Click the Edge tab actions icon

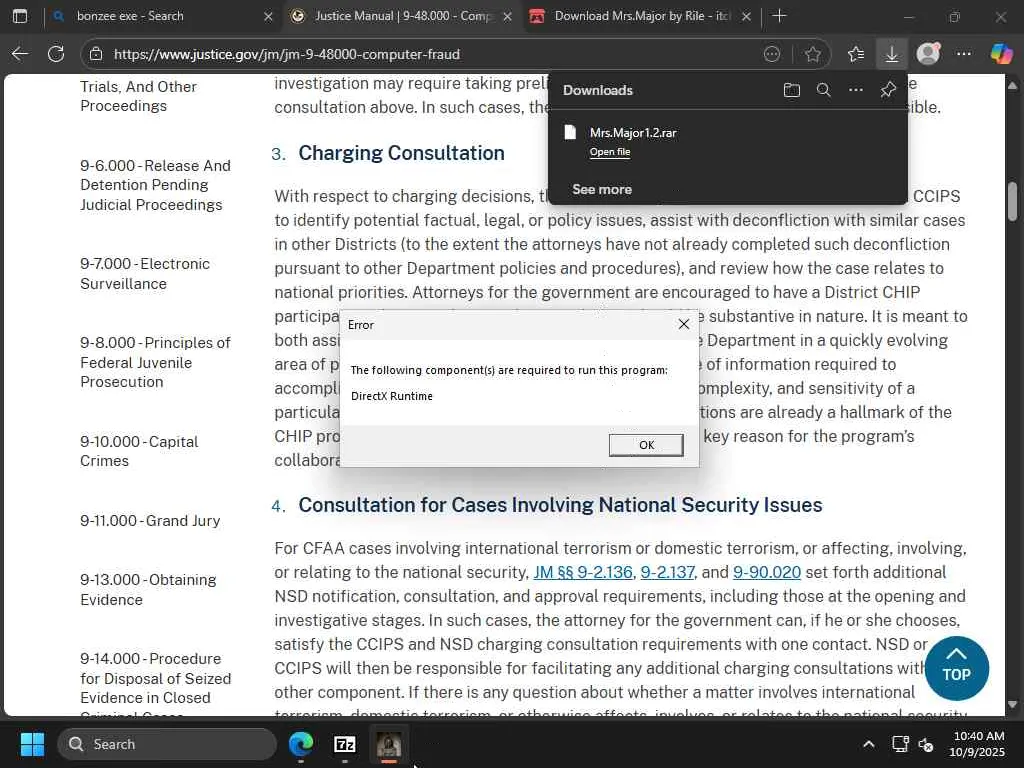tap(20, 16)
